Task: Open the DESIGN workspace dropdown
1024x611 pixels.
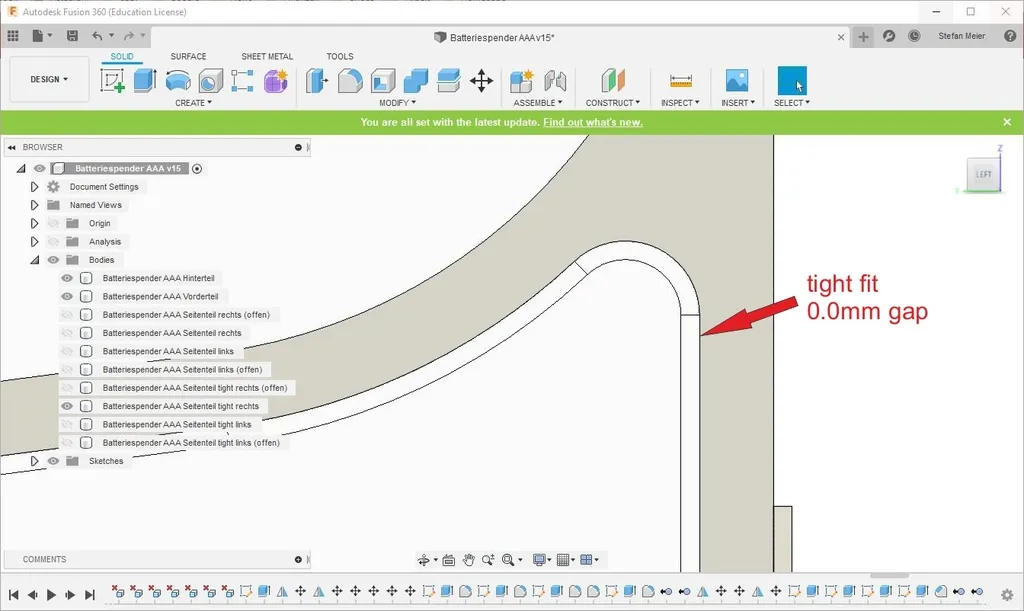Action: click(x=49, y=79)
